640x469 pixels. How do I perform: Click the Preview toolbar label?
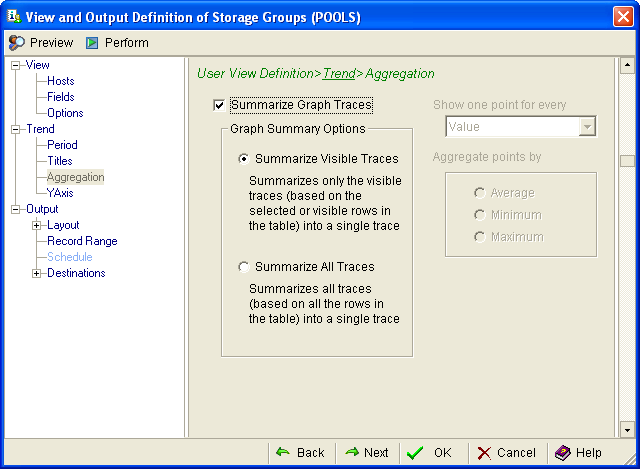pyautogui.click(x=51, y=43)
